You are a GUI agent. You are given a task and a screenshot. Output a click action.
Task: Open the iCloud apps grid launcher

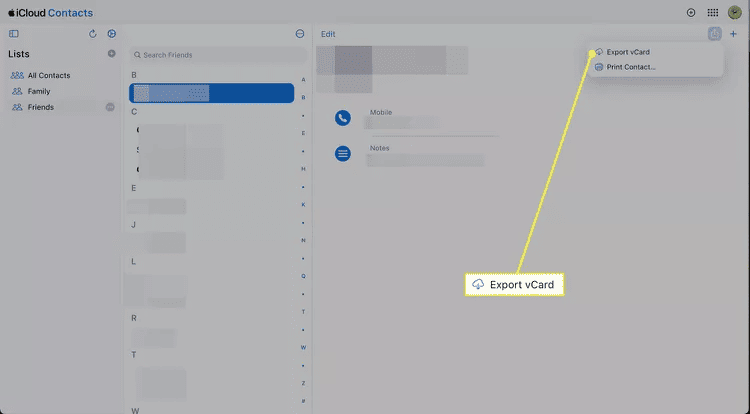pos(713,13)
